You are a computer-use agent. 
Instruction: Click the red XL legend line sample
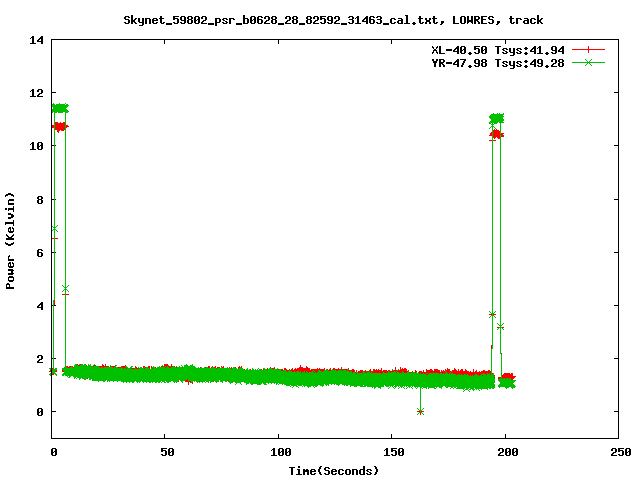point(588,50)
